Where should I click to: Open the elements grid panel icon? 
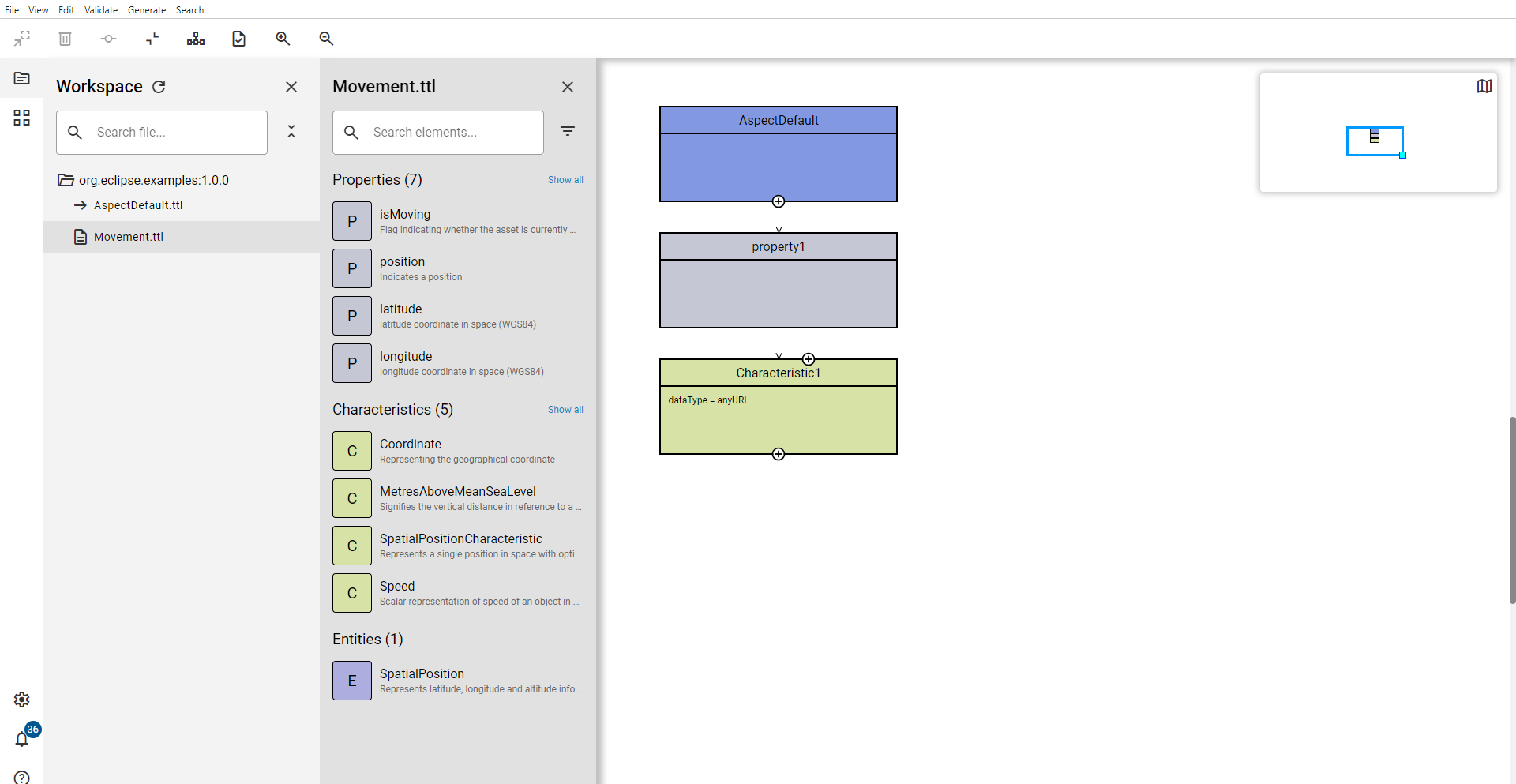(x=21, y=117)
